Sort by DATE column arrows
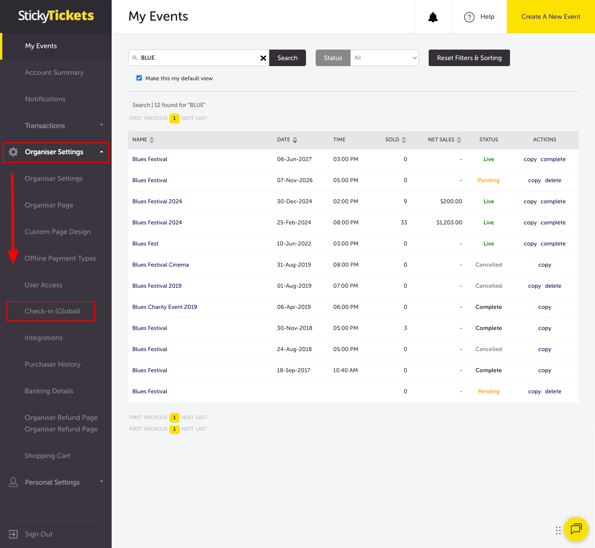This screenshot has height=548, width=595. [x=295, y=140]
